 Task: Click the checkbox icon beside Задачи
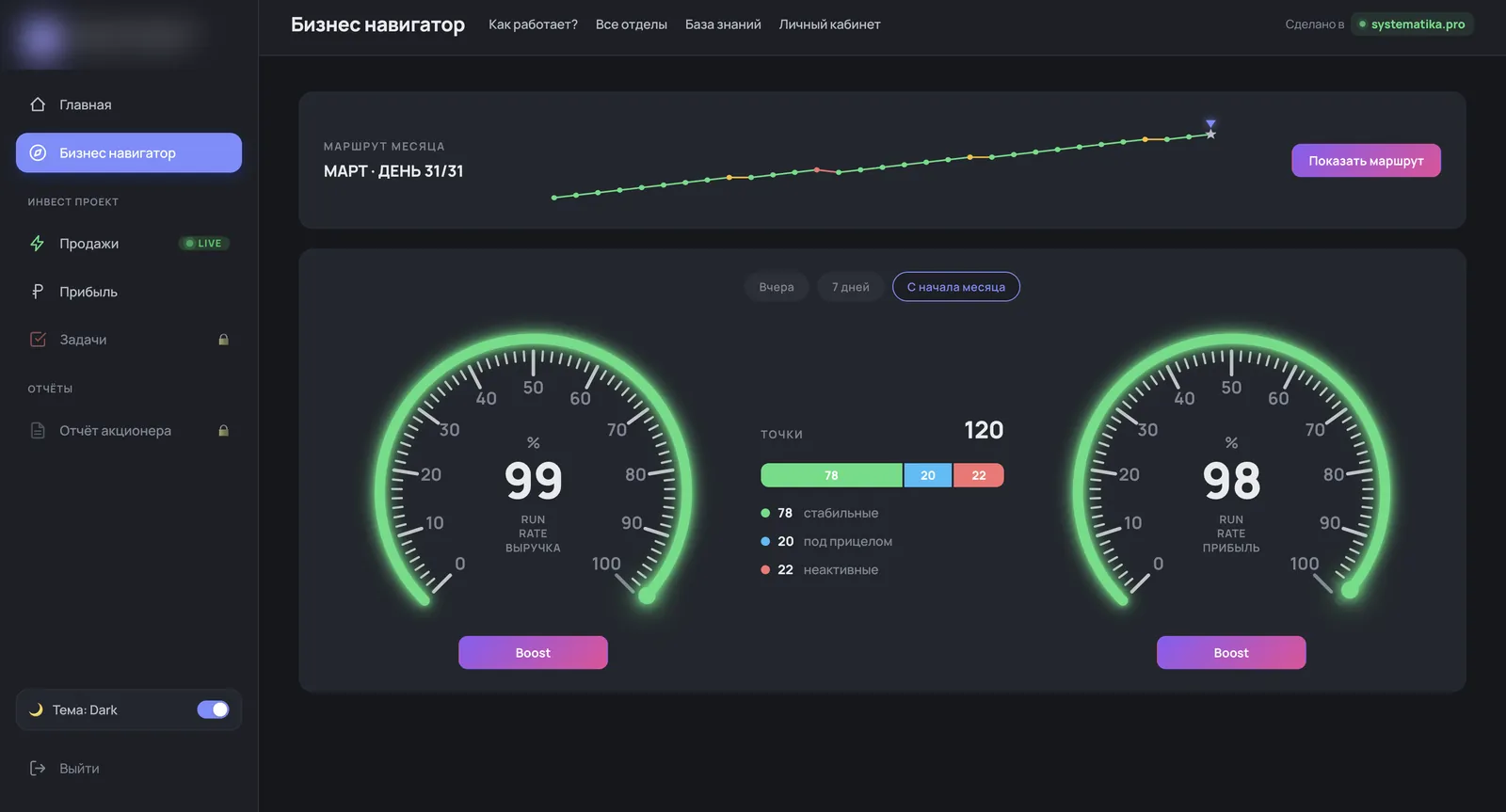click(38, 340)
